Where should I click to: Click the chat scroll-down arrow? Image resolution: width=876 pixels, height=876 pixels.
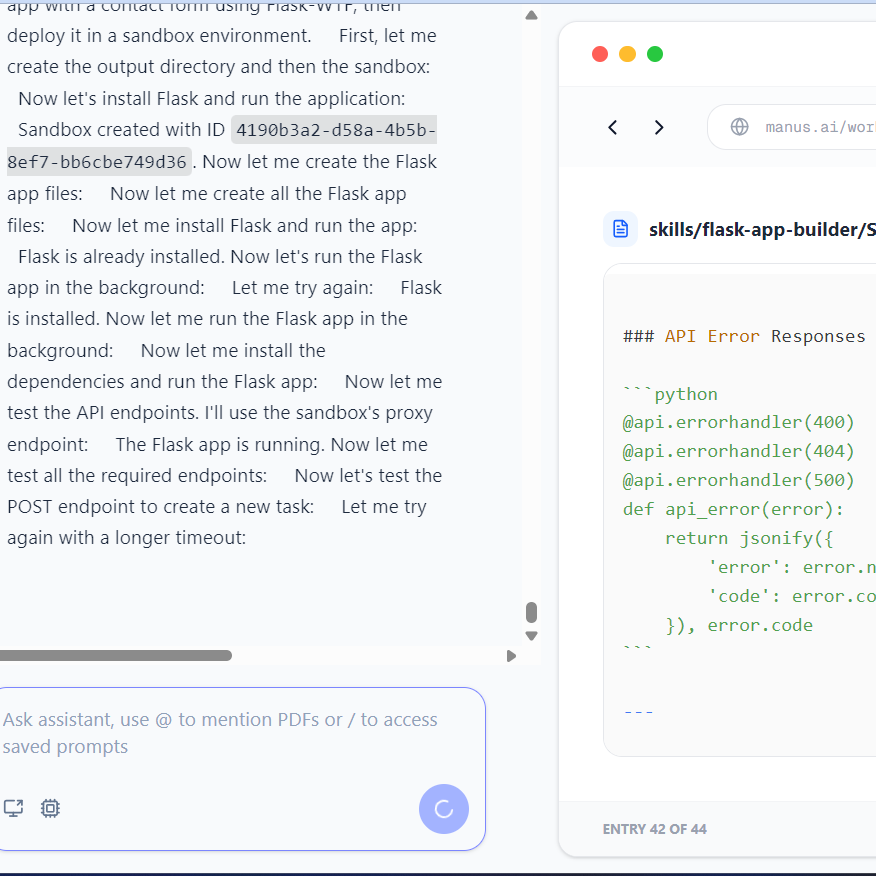(531, 636)
